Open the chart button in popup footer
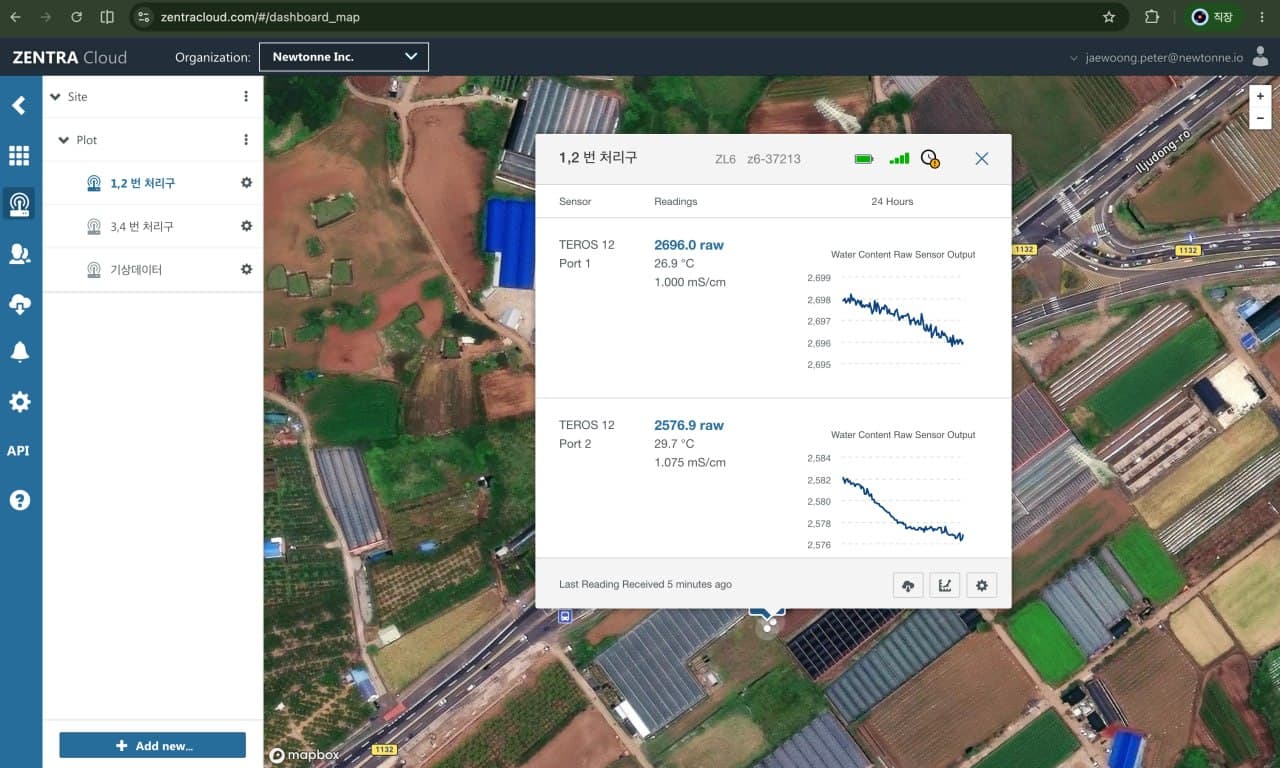This screenshot has width=1280, height=768. [944, 585]
